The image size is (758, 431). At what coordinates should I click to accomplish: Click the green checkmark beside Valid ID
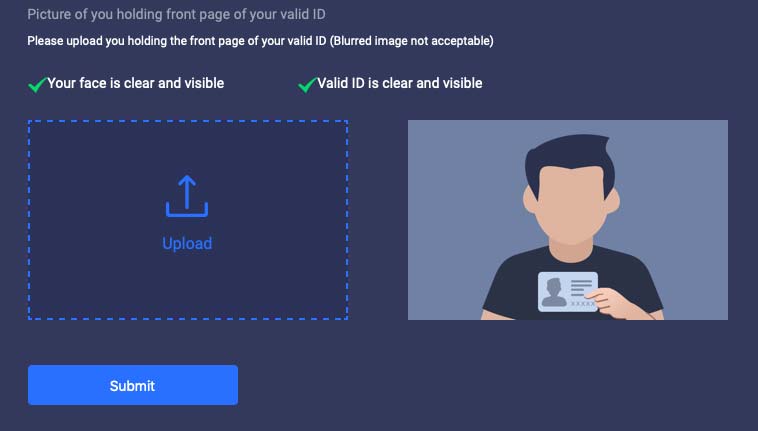307,85
